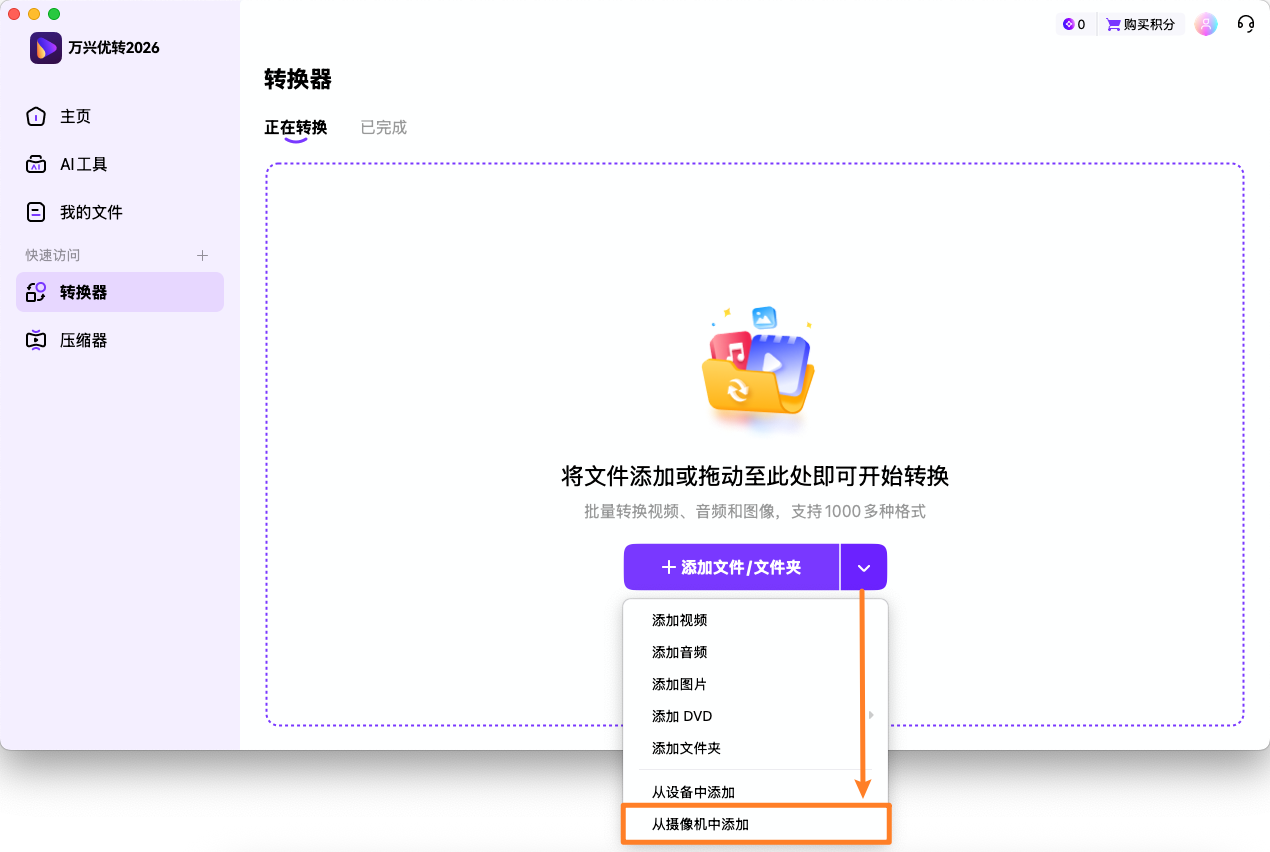Click the 添加文件/文件夹 button
Screen dimensions: 1270x852
coord(731,566)
